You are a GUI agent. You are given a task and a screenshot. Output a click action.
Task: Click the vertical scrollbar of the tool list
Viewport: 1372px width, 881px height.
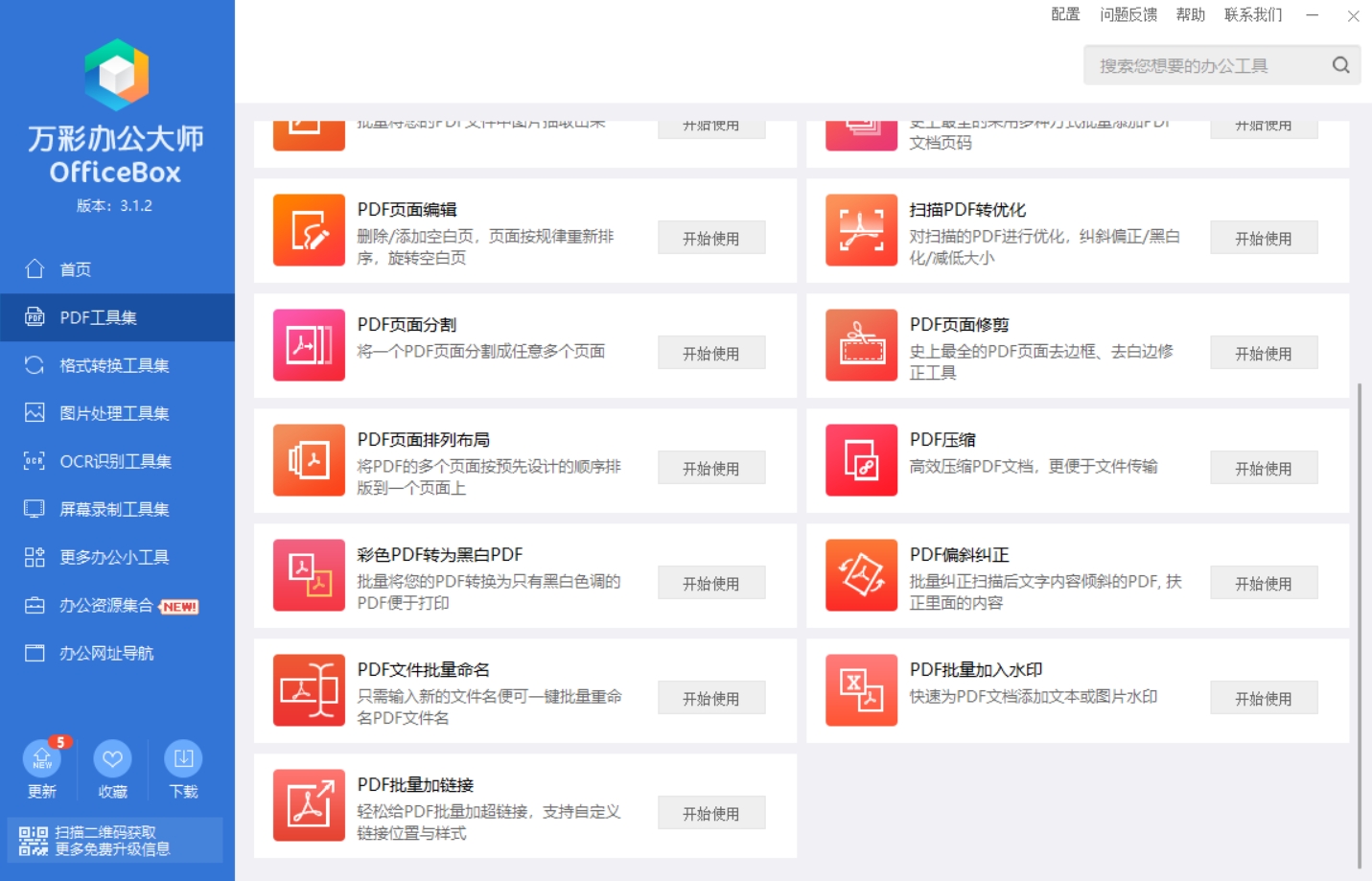tap(1359, 625)
